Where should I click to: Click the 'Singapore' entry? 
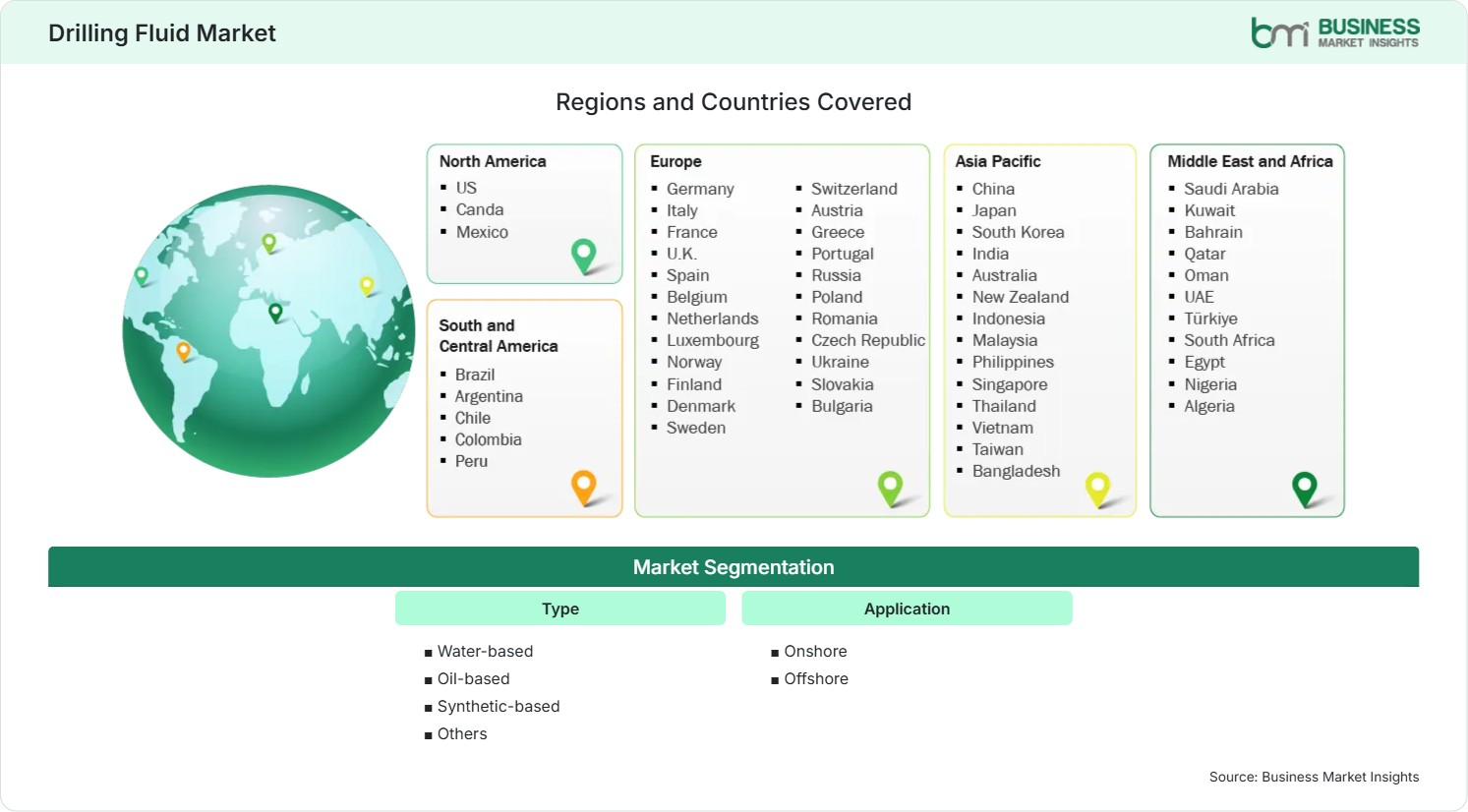point(1010,384)
